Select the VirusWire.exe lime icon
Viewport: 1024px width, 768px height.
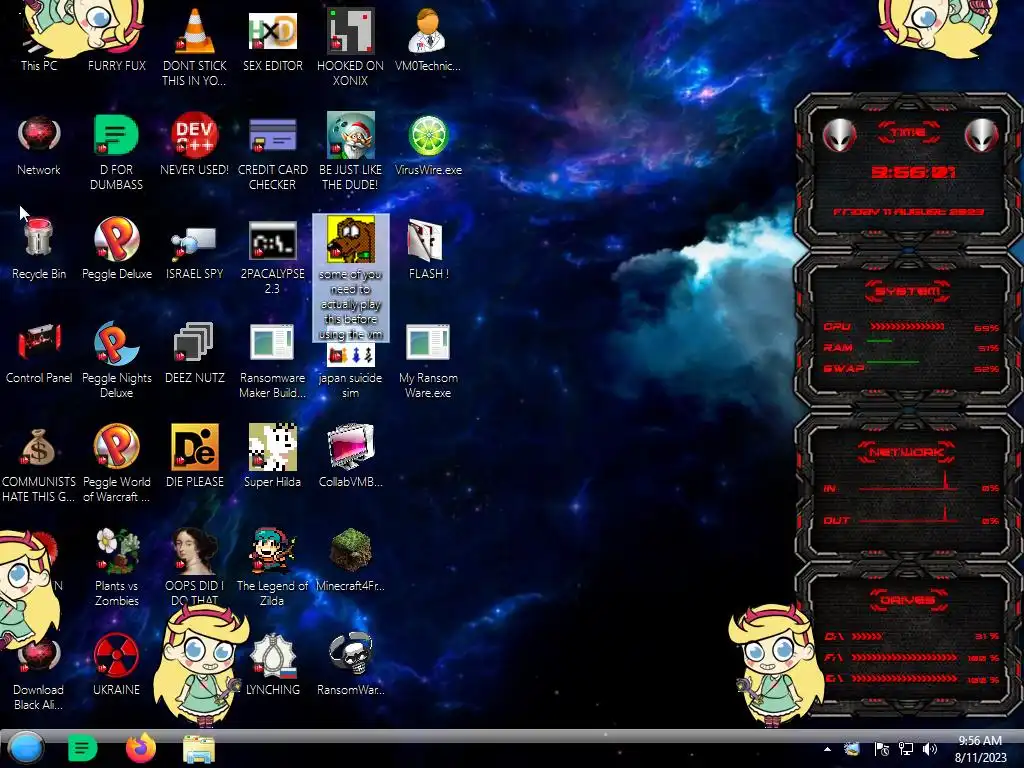click(x=428, y=135)
